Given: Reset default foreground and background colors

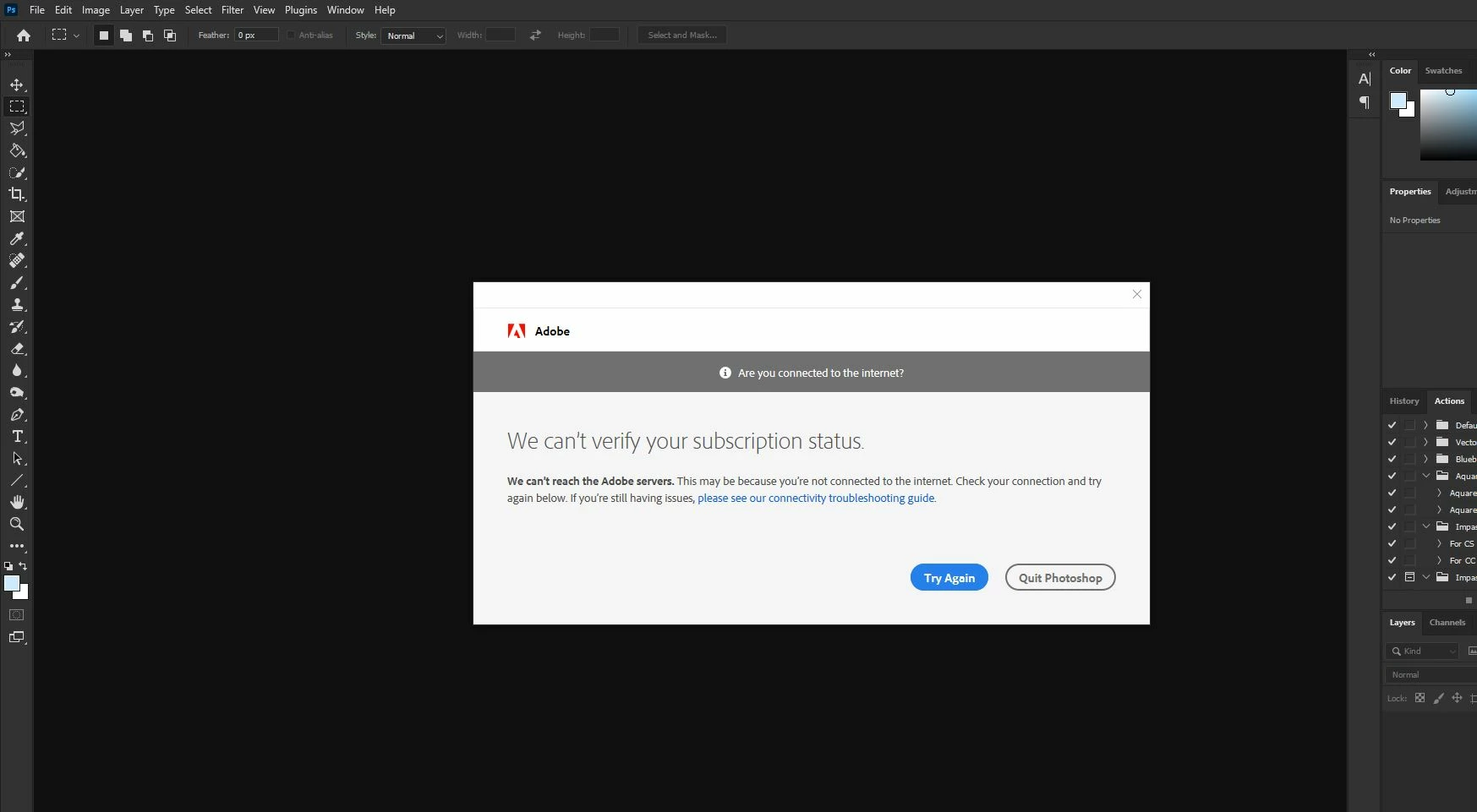Looking at the screenshot, I should tap(8, 566).
